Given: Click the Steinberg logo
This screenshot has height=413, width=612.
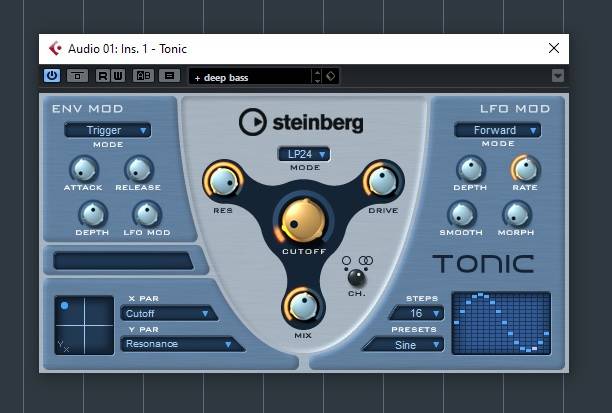Looking at the screenshot, I should (x=301, y=122).
